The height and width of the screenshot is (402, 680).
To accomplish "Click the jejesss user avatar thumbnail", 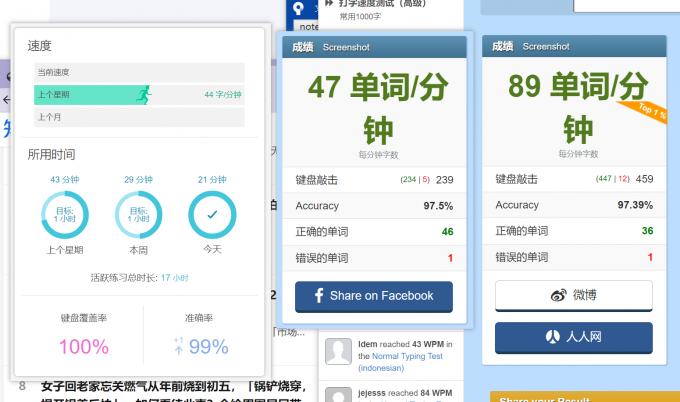I will coord(338,394).
